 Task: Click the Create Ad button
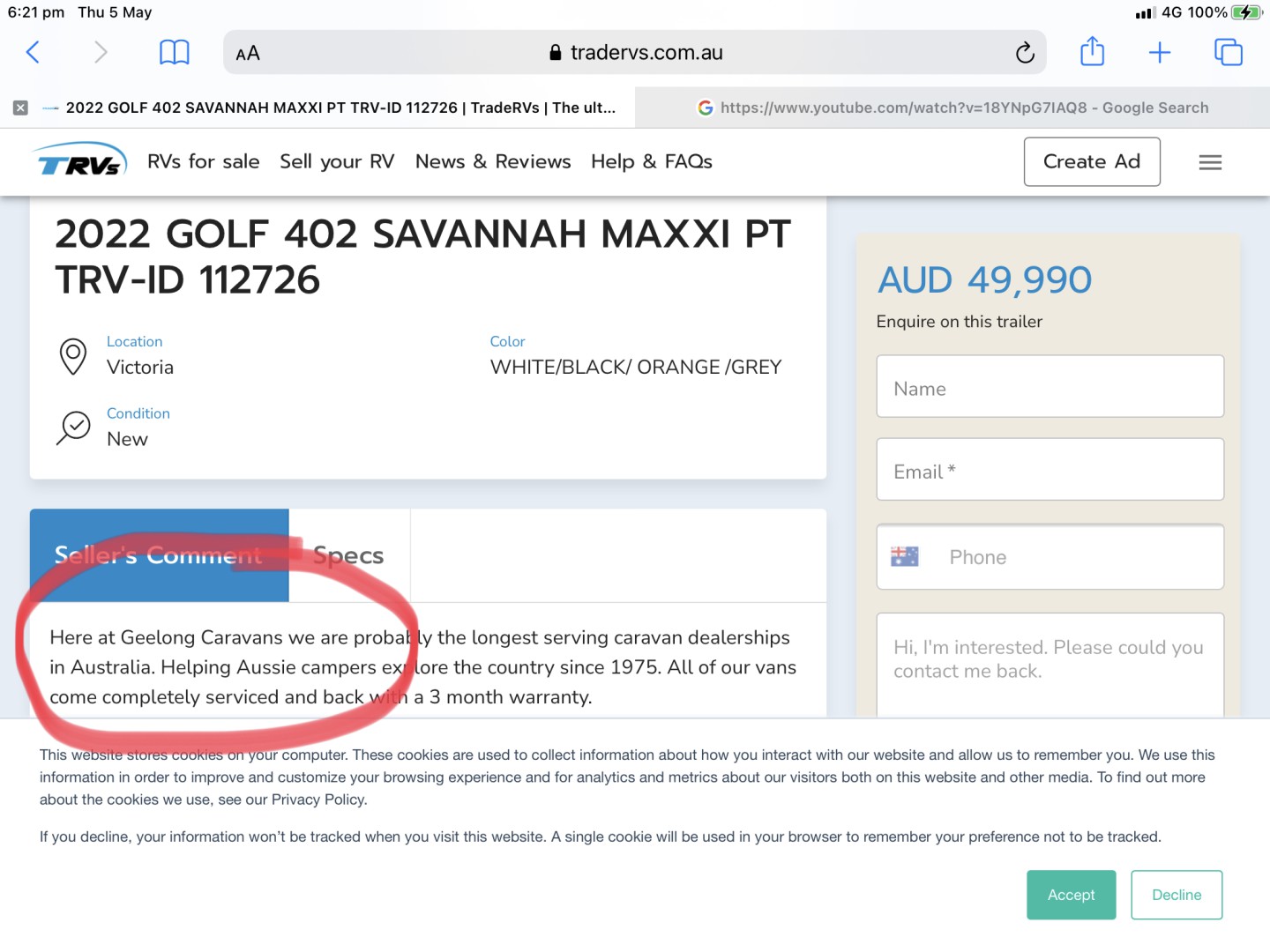pyautogui.click(x=1091, y=161)
